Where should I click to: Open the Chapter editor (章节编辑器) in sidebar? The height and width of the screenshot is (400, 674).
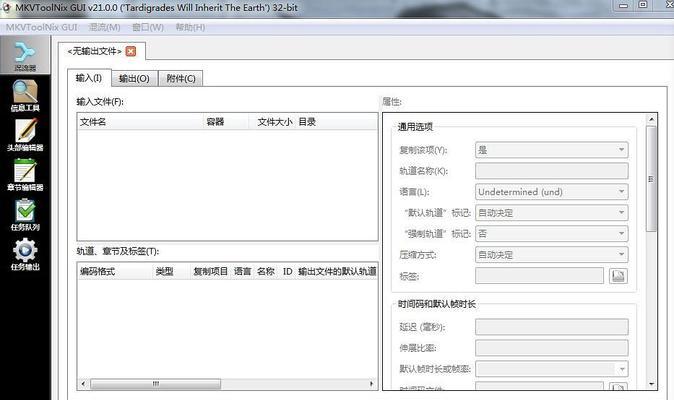point(25,175)
